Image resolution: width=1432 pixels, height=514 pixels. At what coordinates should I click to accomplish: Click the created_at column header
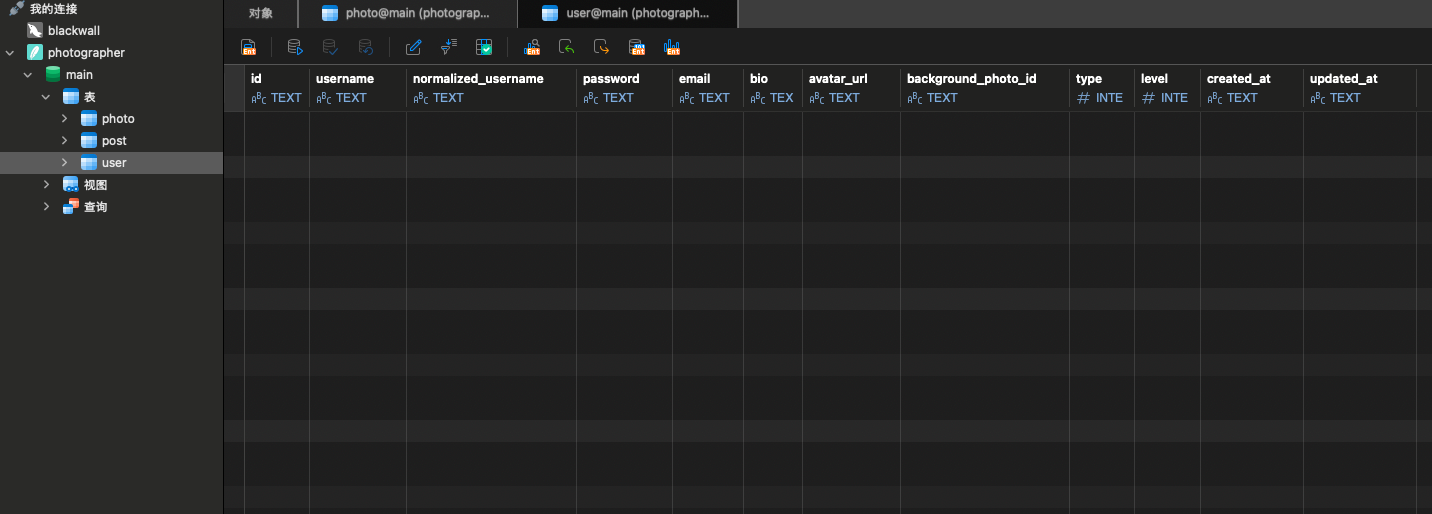(1252, 88)
